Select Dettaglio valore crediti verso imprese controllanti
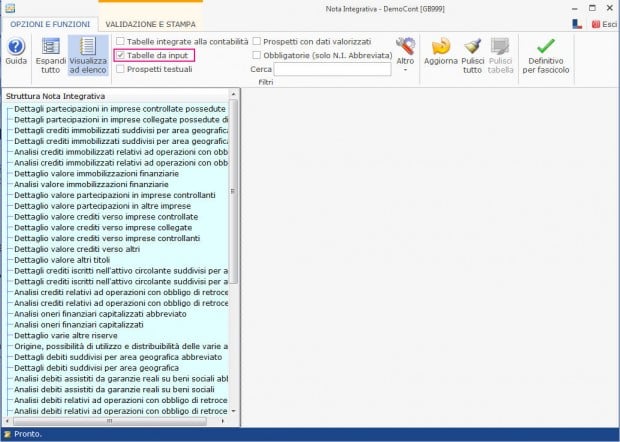 pyautogui.click(x=107, y=238)
